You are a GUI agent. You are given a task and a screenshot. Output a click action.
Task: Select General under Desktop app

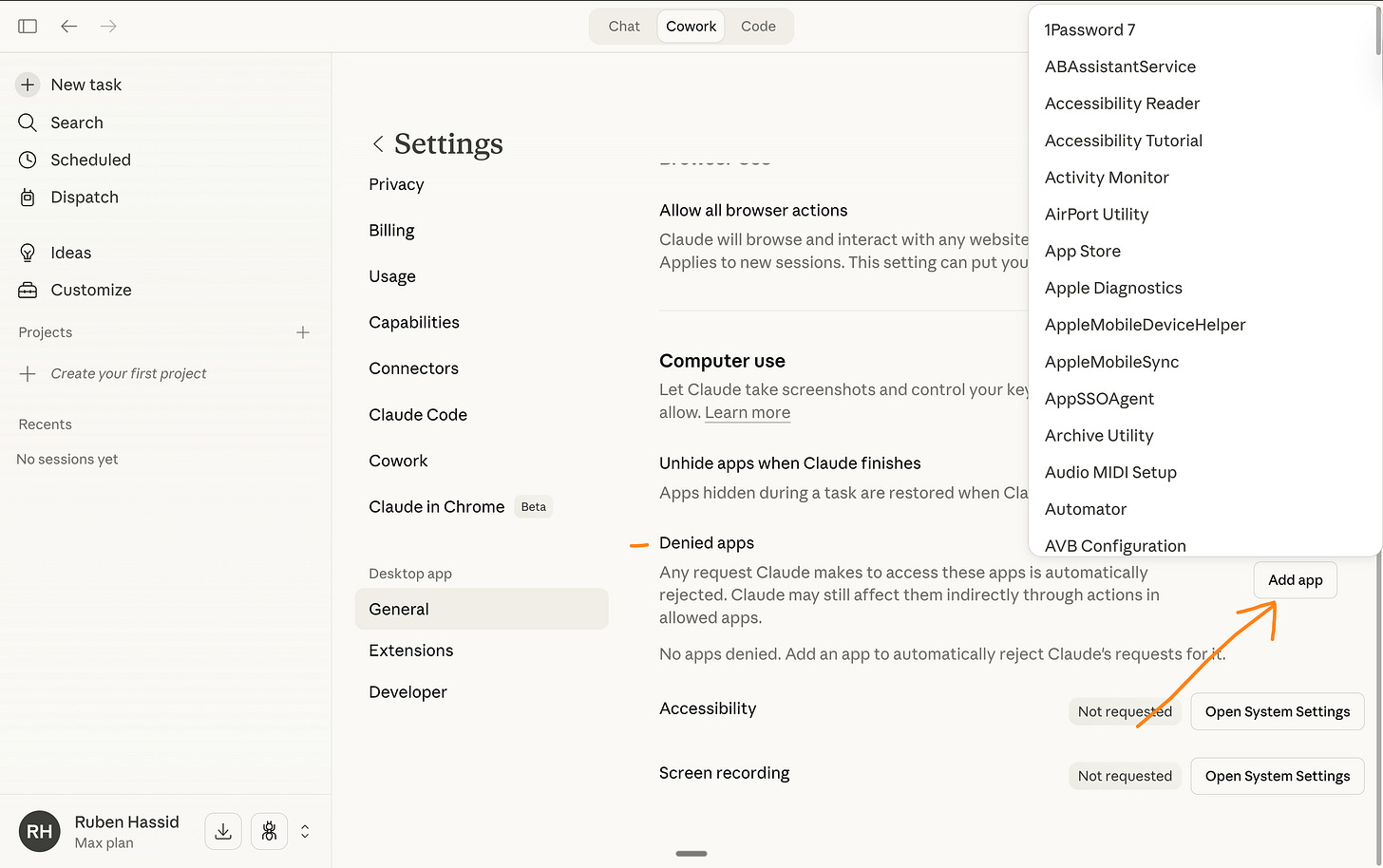pos(482,609)
